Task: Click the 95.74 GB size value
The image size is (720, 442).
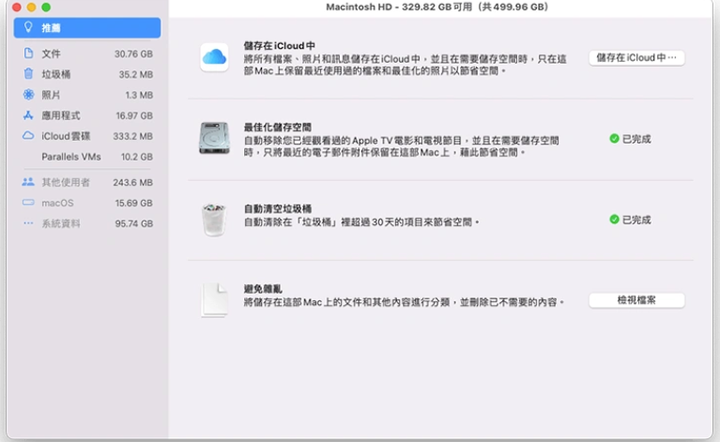Action: click(134, 224)
